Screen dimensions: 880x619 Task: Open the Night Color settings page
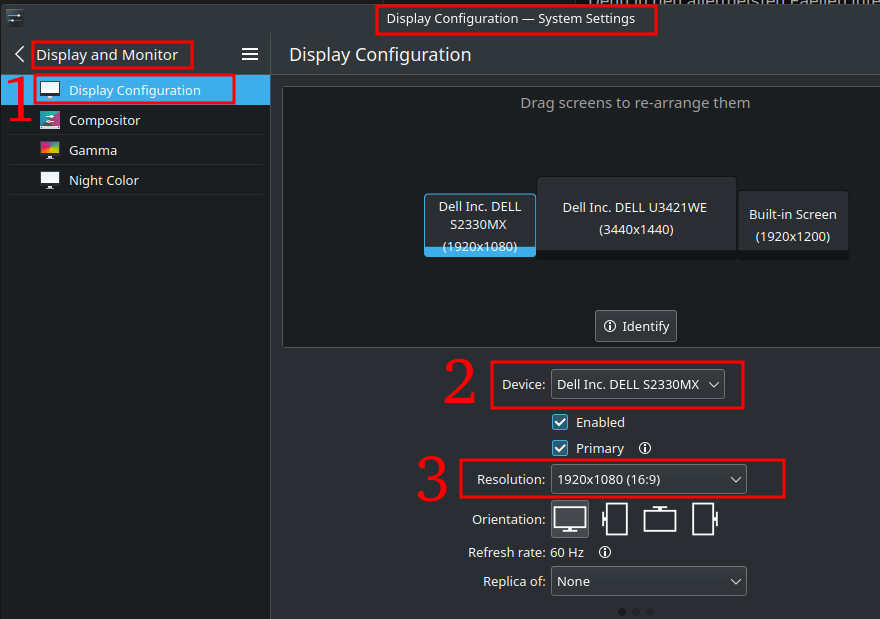pyautogui.click(x=135, y=180)
